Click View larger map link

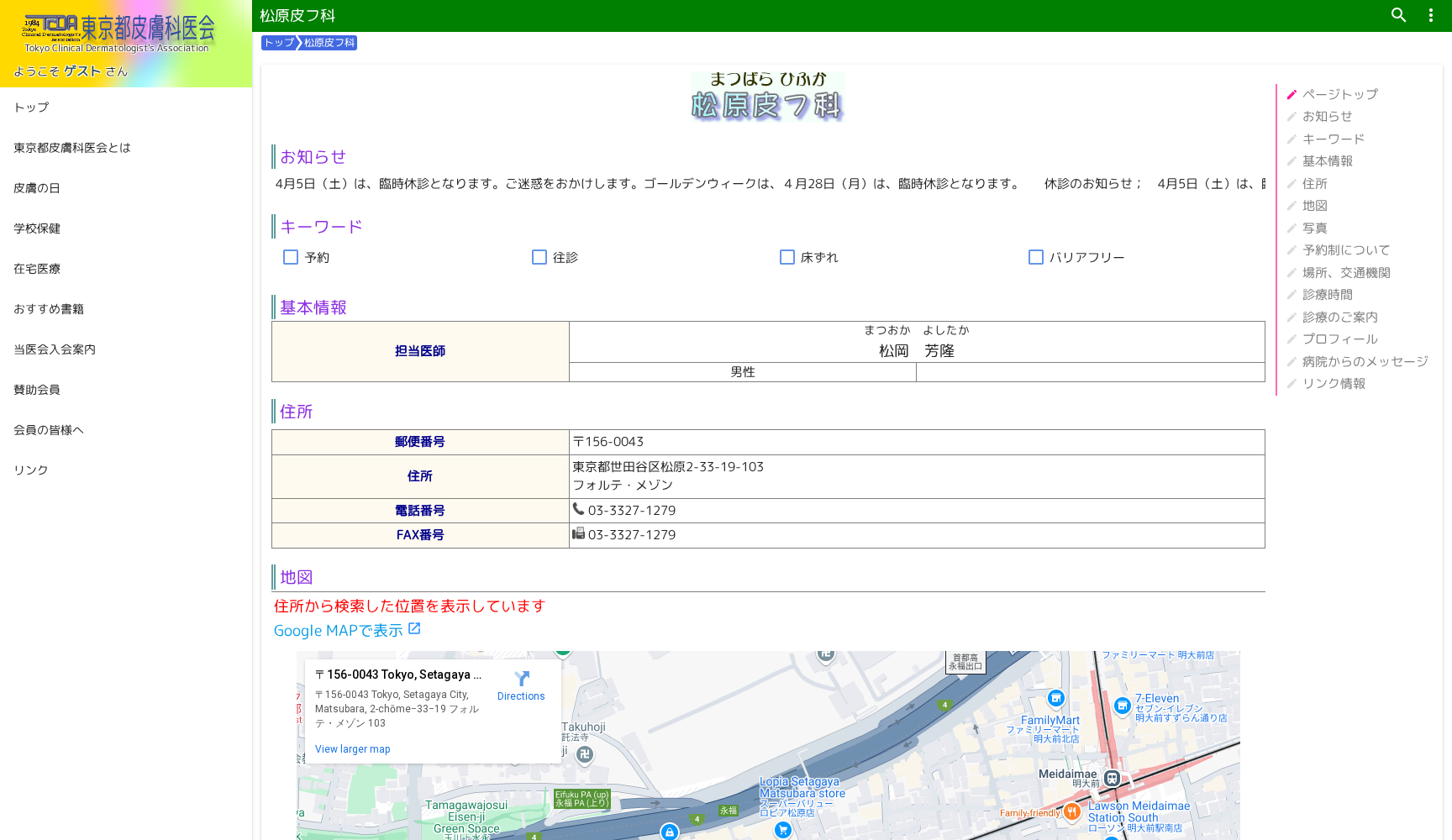coord(353,749)
